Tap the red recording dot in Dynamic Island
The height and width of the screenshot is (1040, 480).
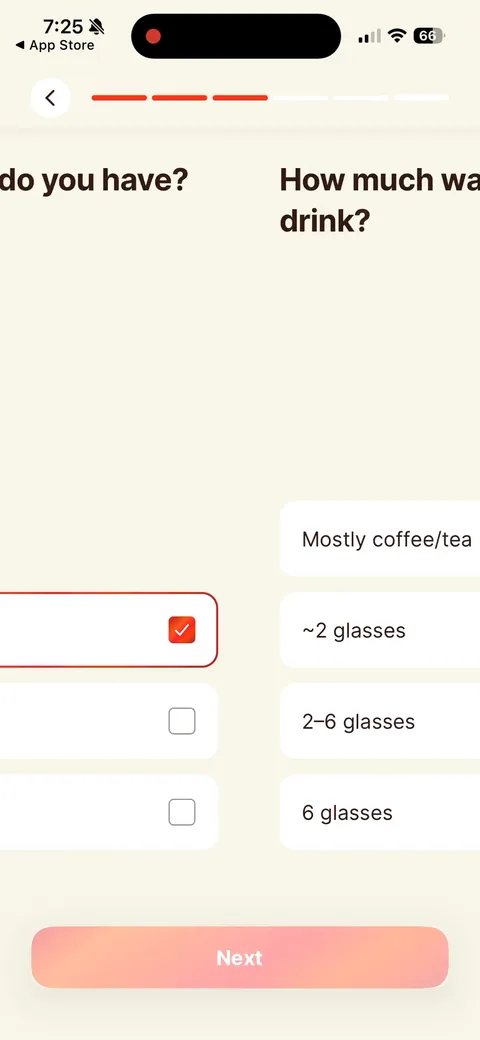pyautogui.click(x=153, y=36)
